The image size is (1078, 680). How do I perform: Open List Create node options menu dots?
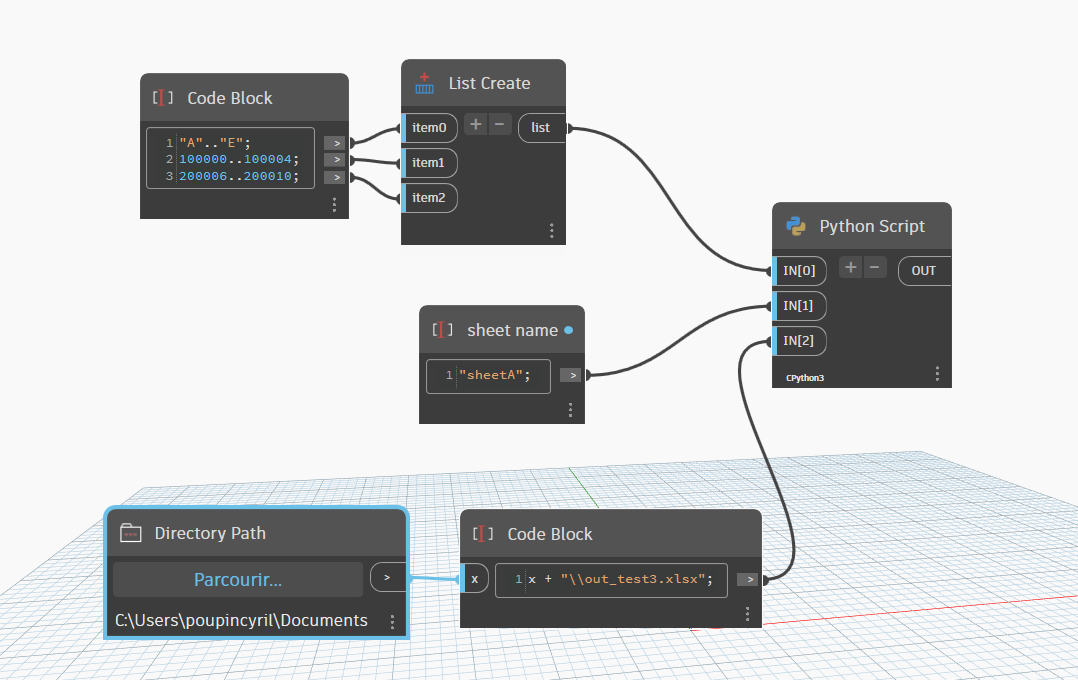point(552,230)
